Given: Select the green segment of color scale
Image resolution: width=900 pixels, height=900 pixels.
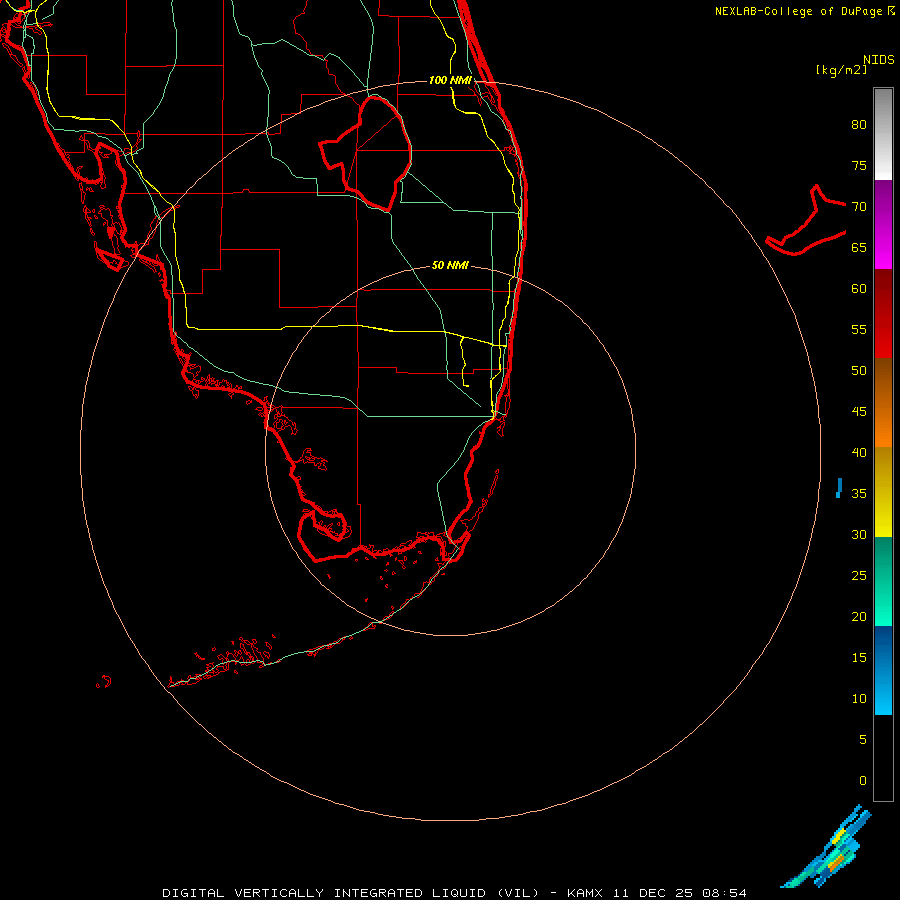Looking at the screenshot, I should click(883, 581).
